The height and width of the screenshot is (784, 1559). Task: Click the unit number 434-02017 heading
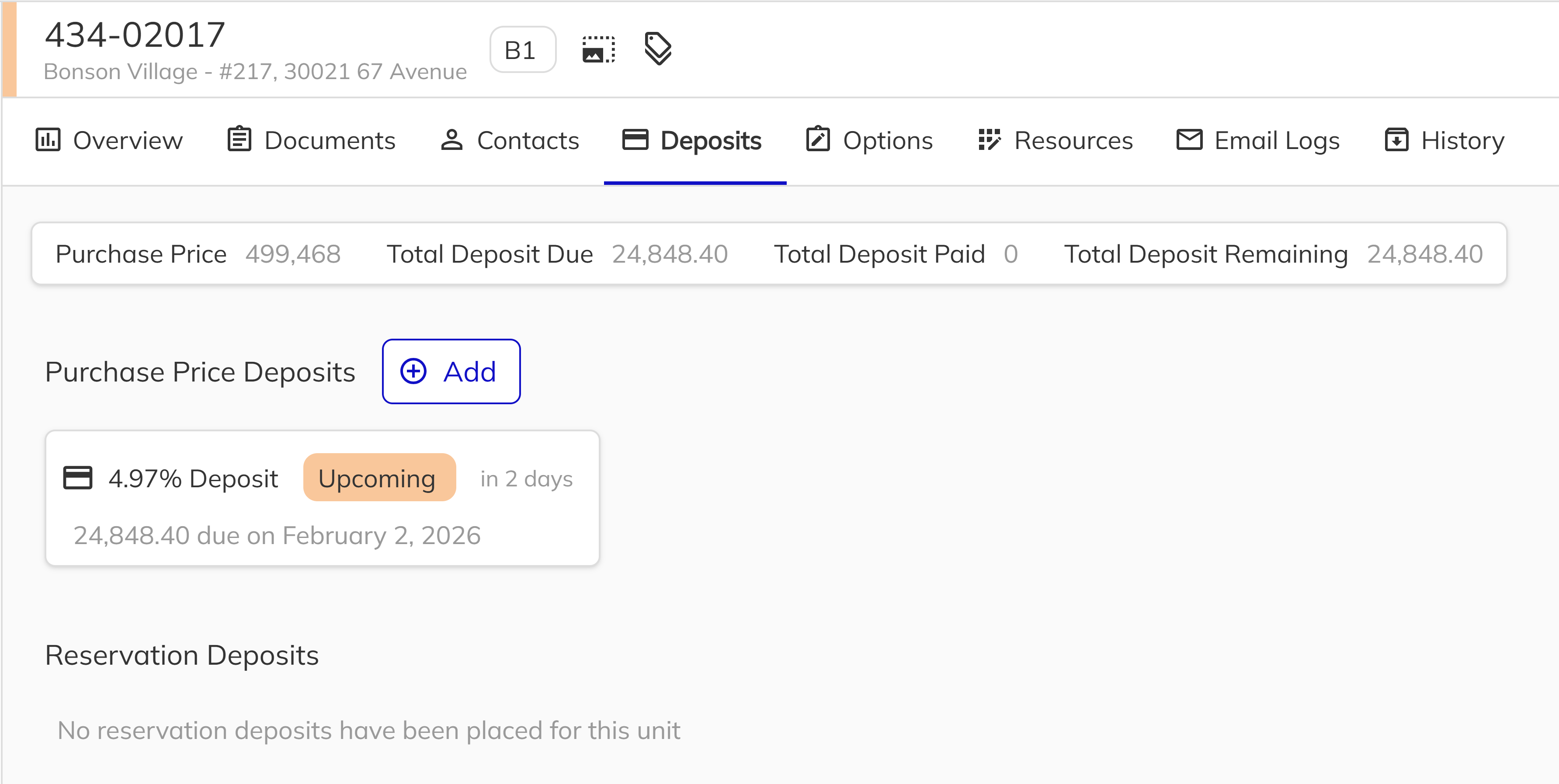click(134, 34)
